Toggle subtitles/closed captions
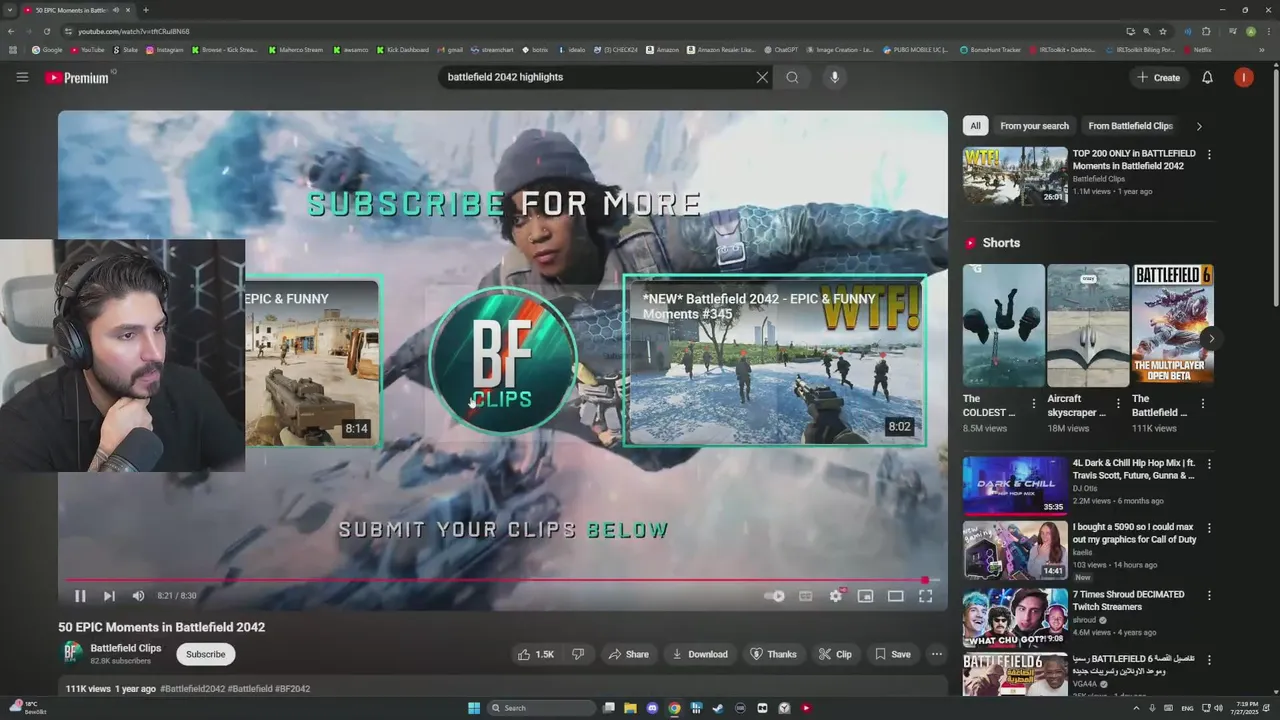Image resolution: width=1280 pixels, height=720 pixels. (x=805, y=596)
